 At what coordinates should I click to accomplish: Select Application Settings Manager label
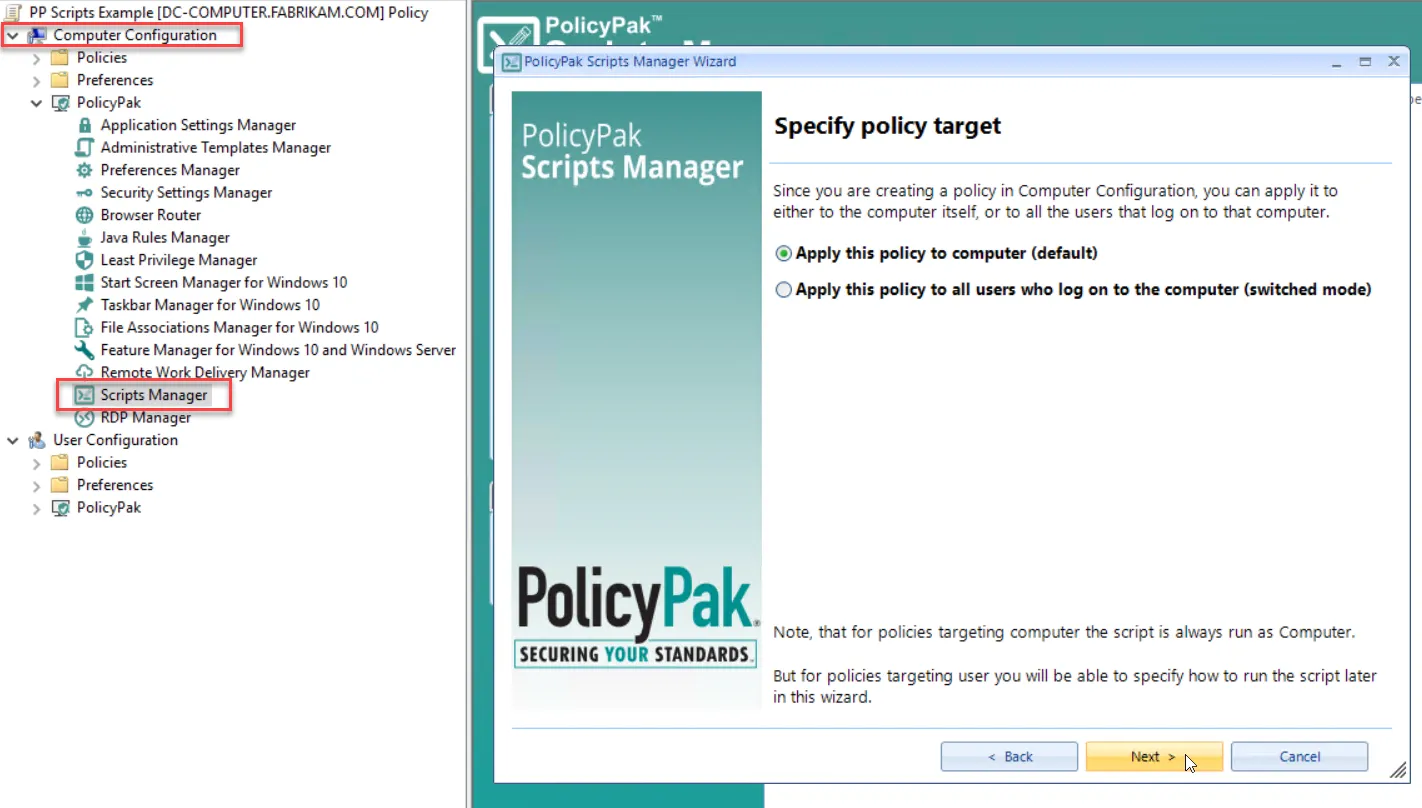(198, 125)
